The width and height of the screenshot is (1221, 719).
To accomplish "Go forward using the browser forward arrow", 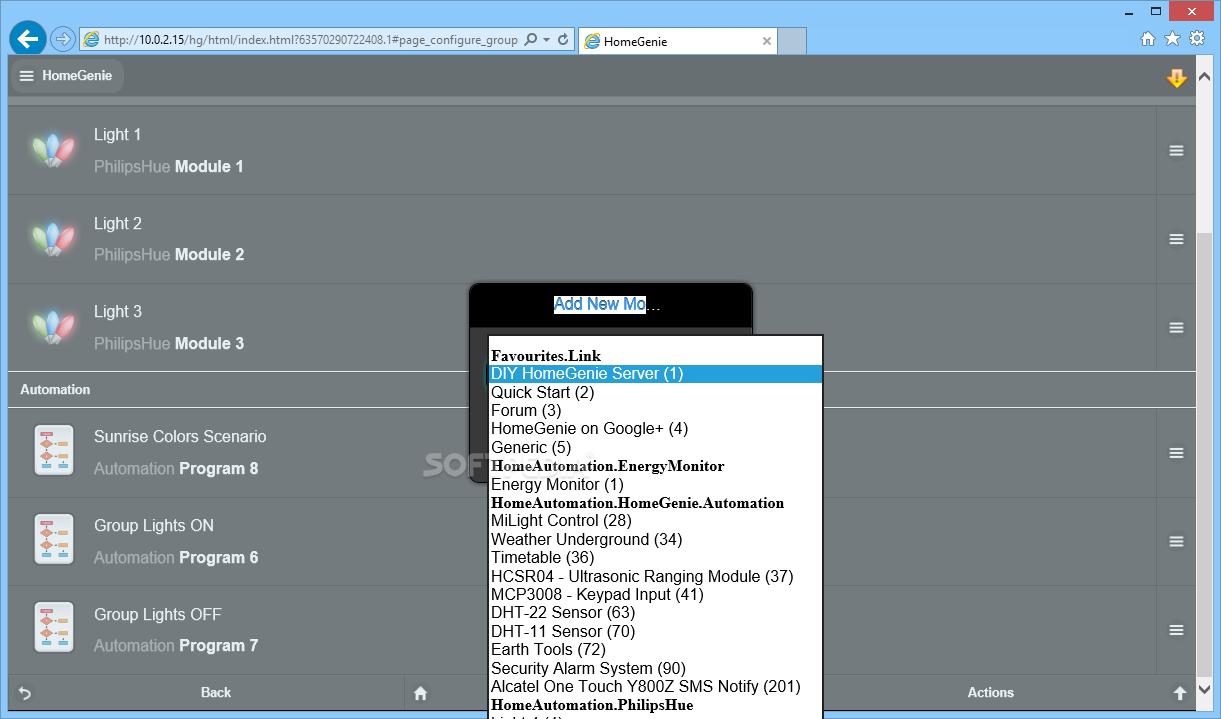I will point(62,39).
